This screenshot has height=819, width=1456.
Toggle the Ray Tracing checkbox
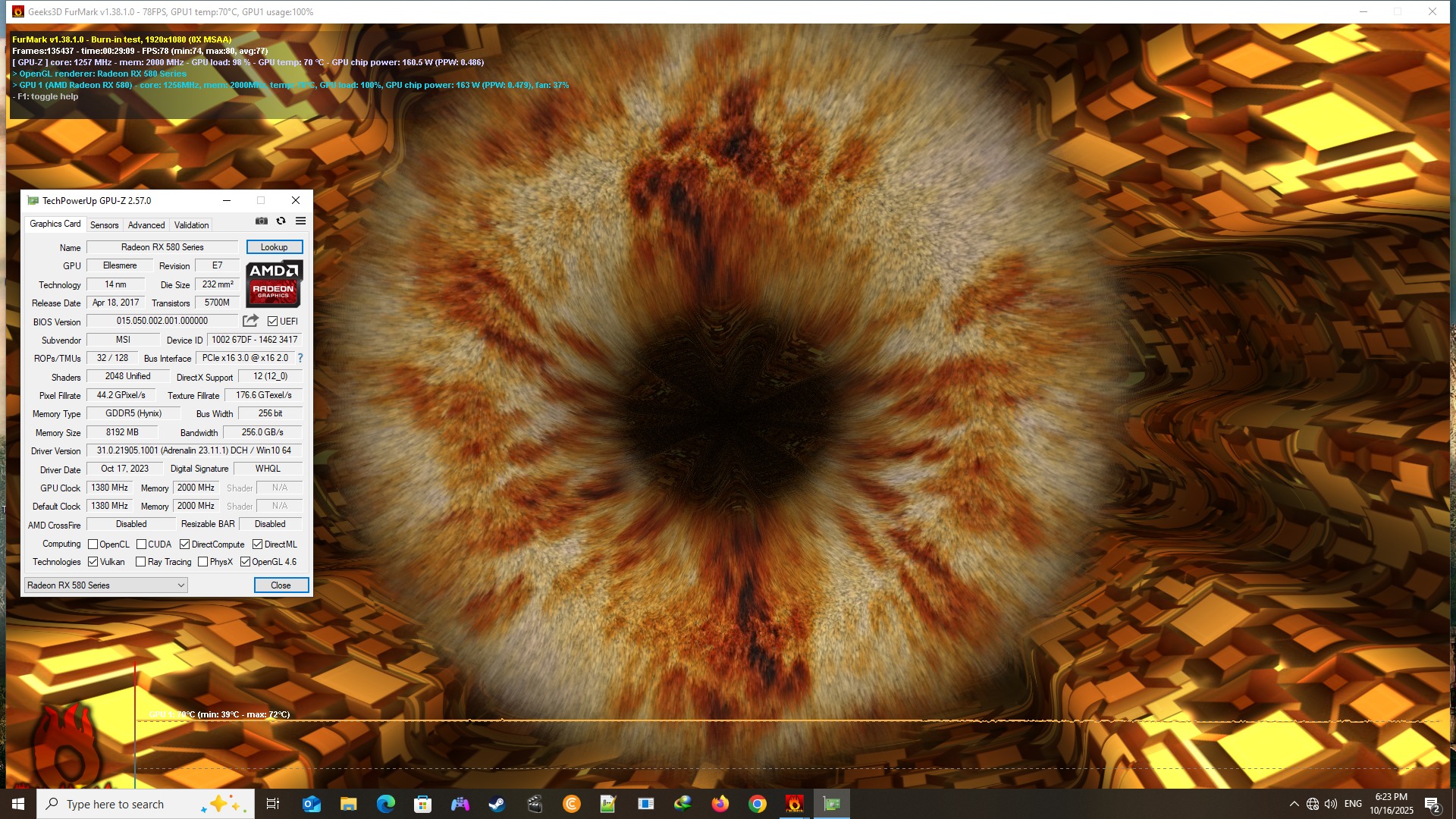click(141, 562)
